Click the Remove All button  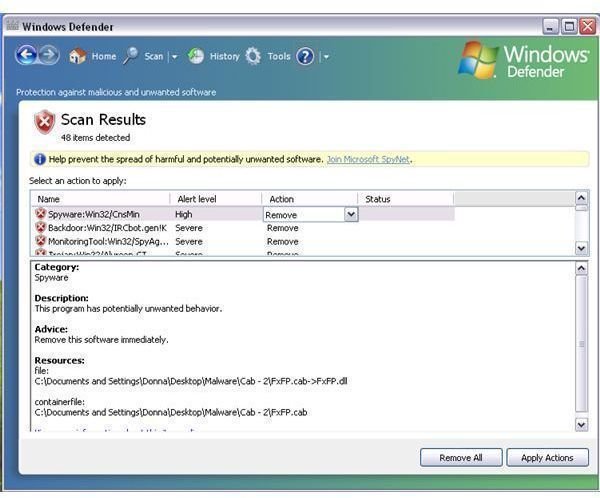(x=461, y=457)
